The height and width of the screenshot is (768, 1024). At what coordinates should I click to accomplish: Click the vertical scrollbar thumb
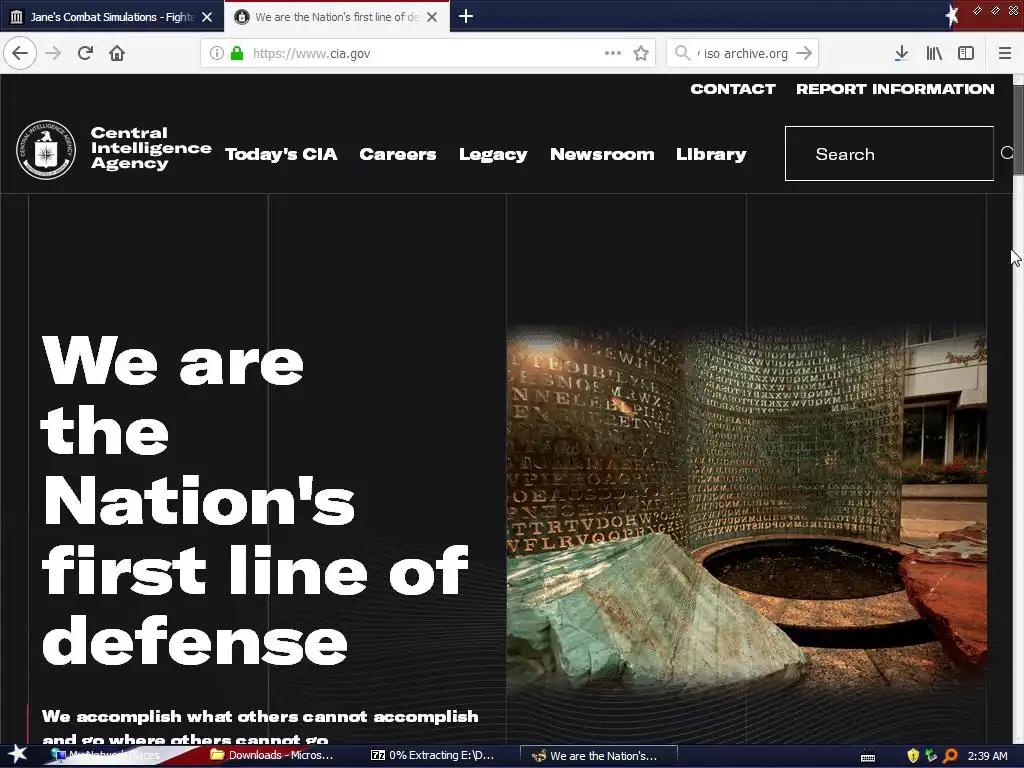(1018, 129)
